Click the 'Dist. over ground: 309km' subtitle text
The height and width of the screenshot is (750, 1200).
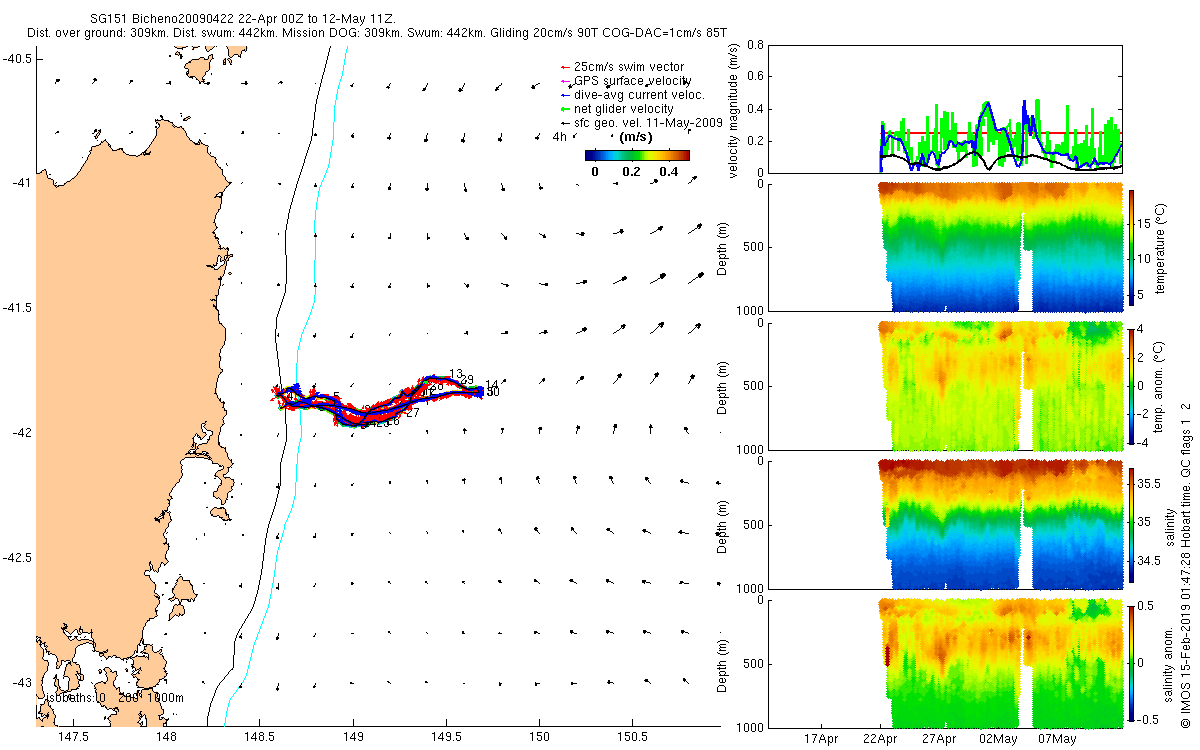click(97, 33)
